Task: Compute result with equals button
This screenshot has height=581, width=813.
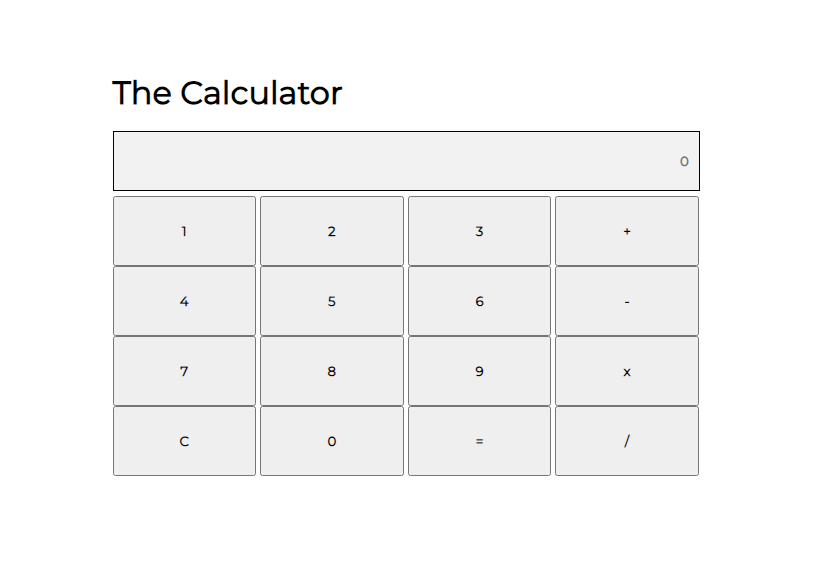Action: point(479,441)
